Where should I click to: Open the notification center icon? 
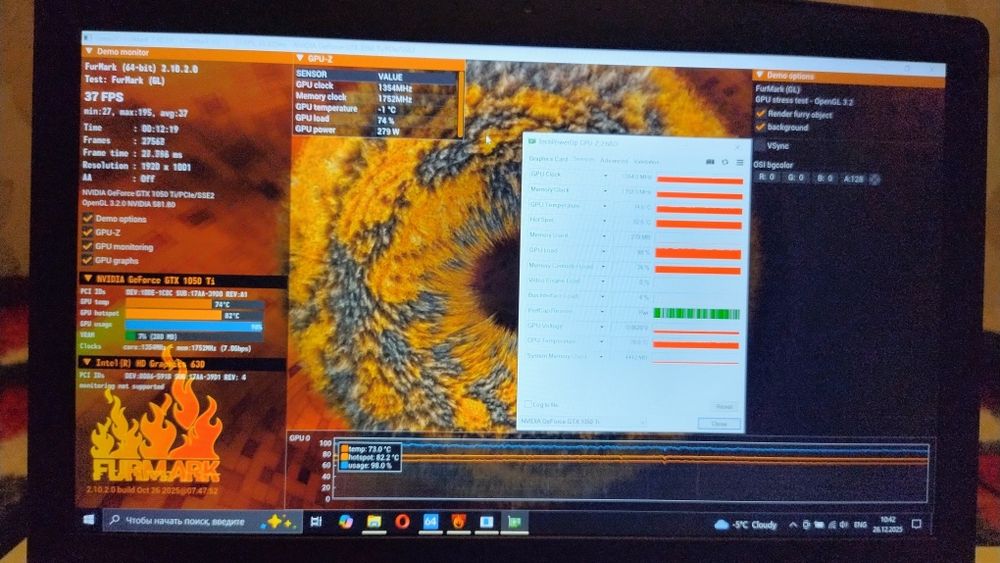pos(916,524)
